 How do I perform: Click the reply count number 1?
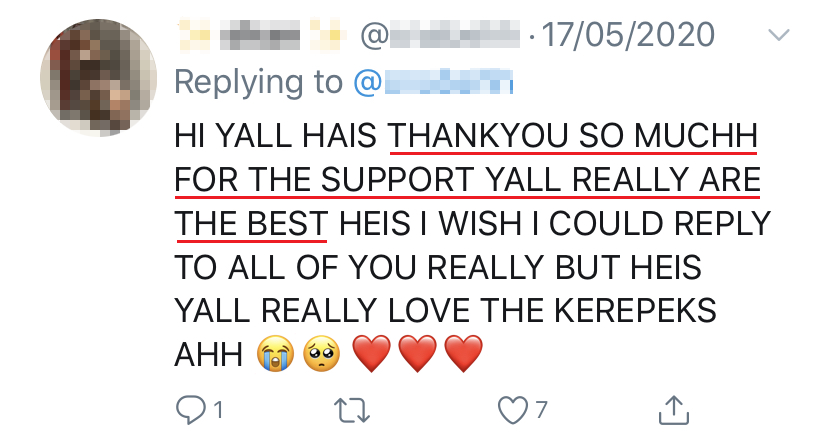click(x=218, y=409)
